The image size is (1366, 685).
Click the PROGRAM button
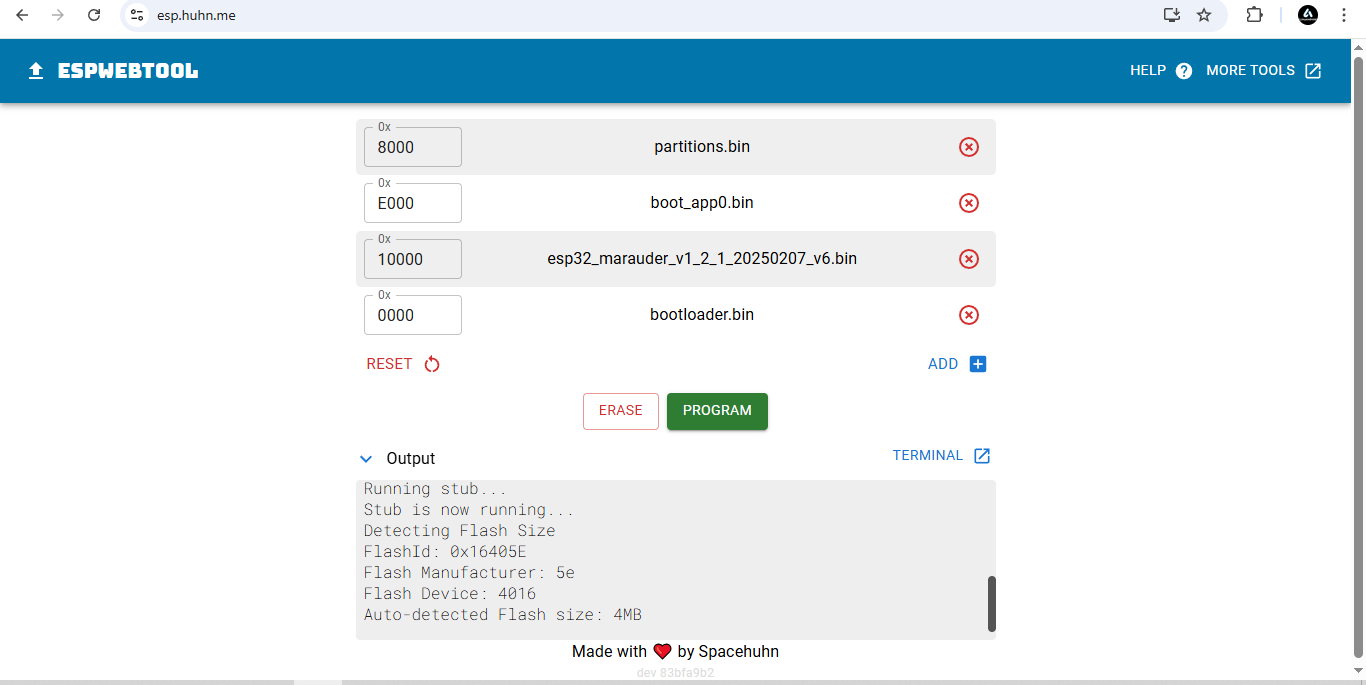[x=717, y=411]
